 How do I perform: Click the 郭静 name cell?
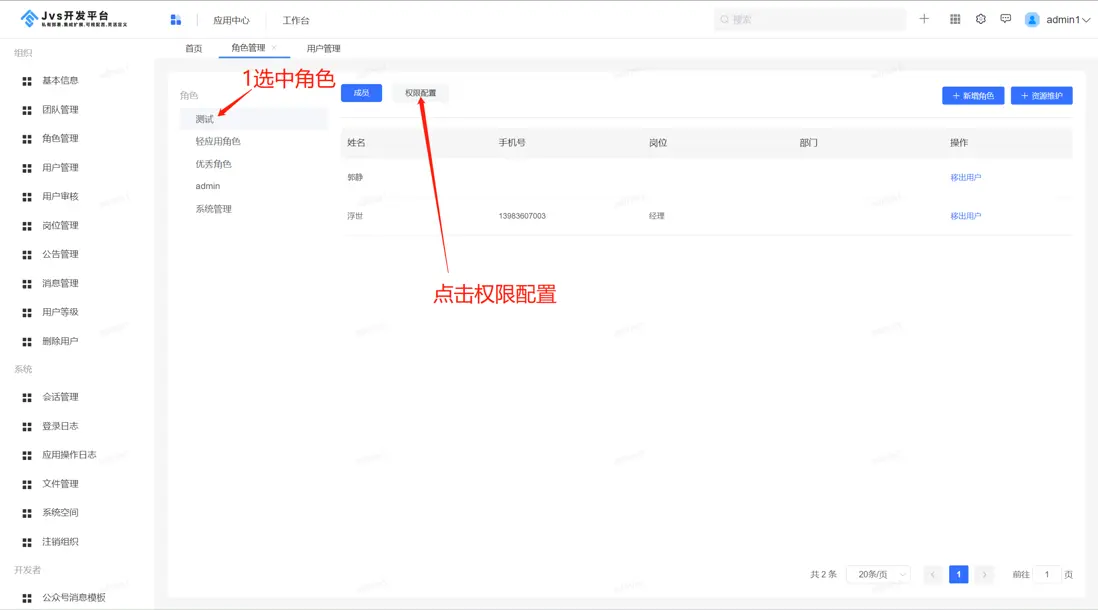355,178
